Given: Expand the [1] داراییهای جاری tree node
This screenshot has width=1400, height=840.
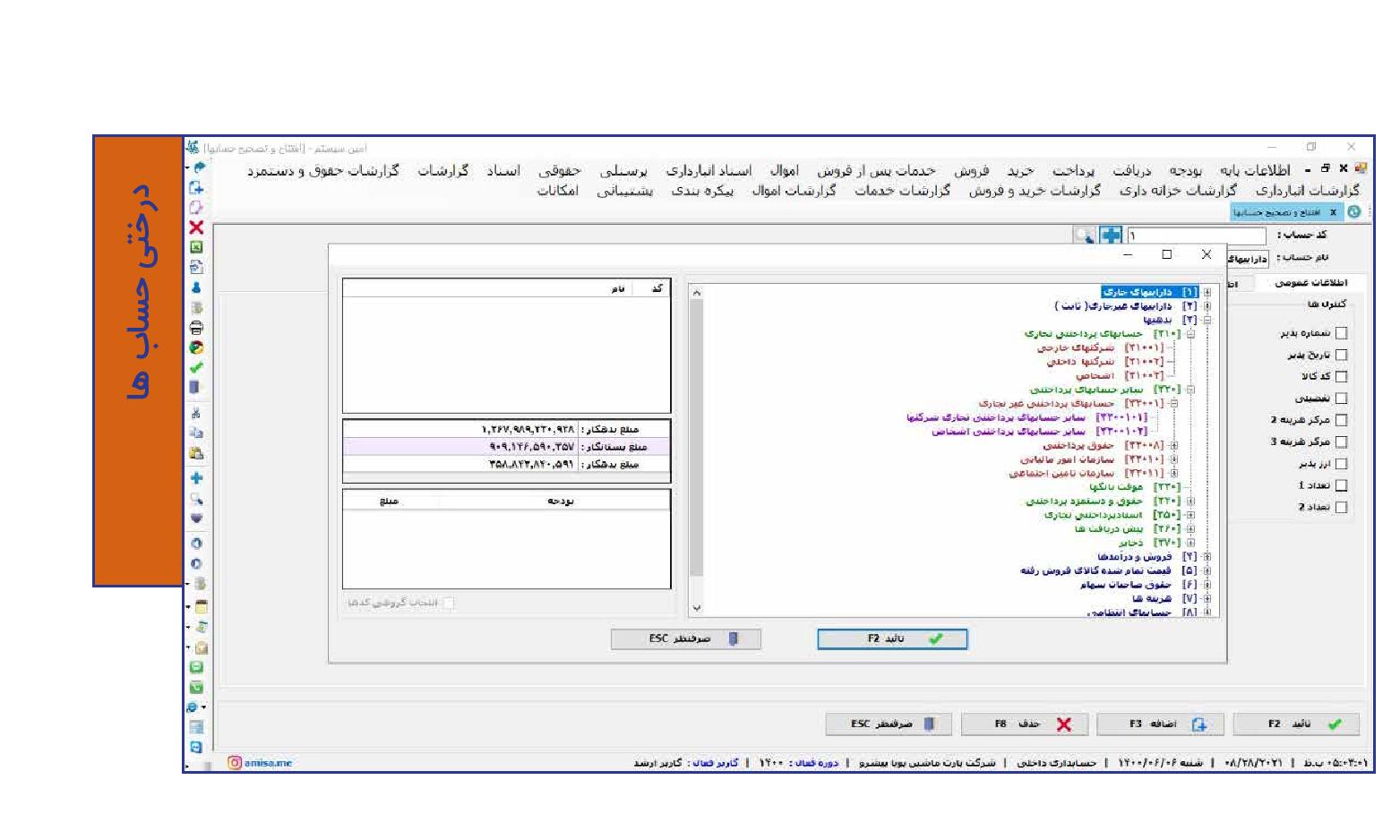Looking at the screenshot, I should point(1207,292).
